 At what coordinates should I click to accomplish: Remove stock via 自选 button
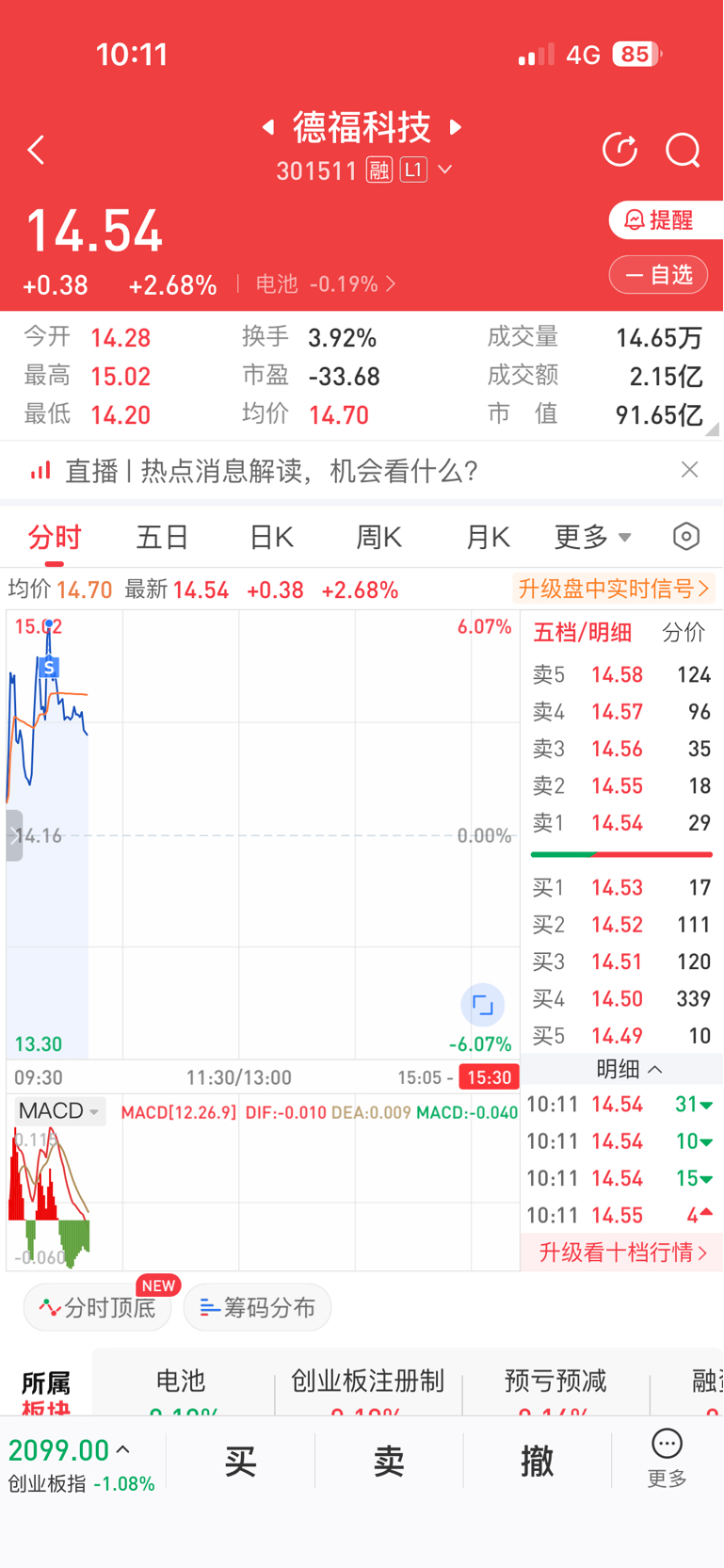pos(658,275)
